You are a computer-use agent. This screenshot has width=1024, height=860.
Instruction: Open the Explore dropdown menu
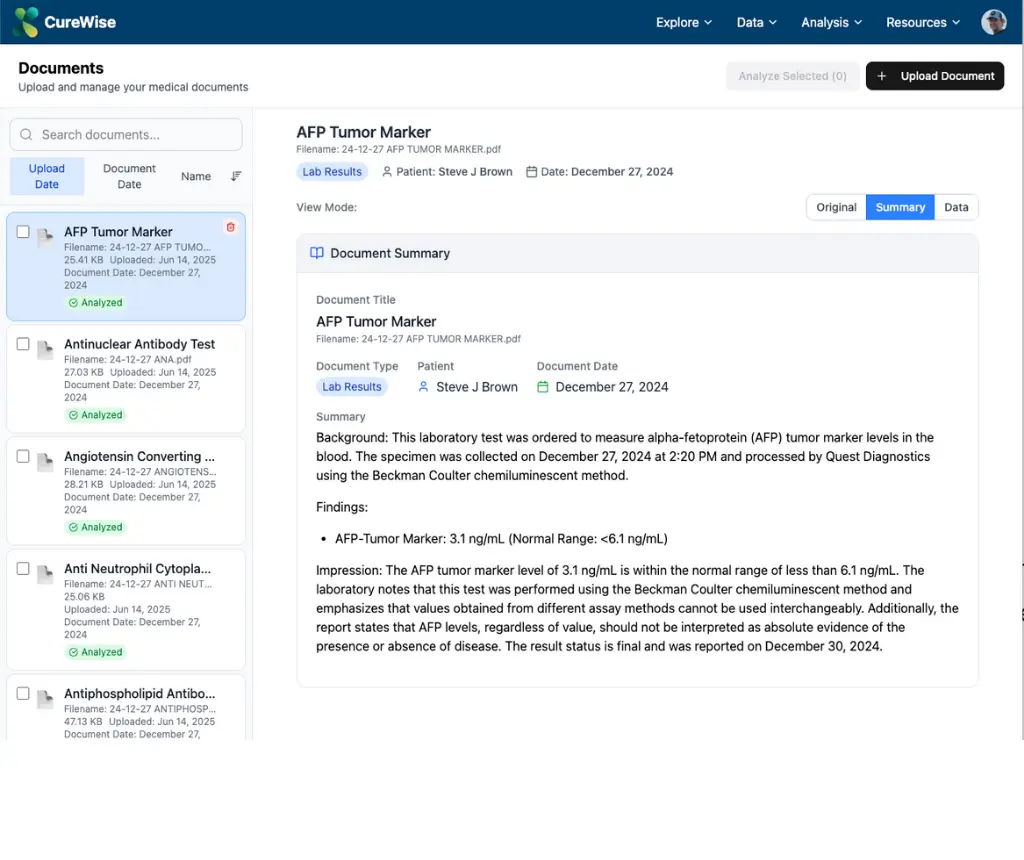(684, 22)
